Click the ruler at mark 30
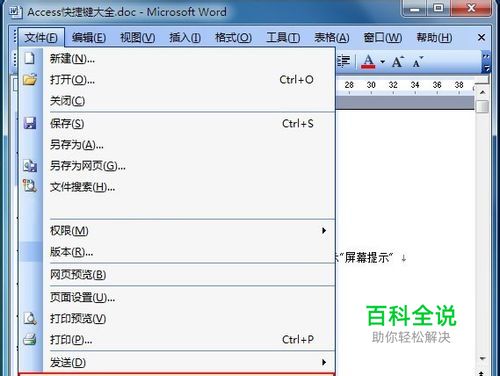The height and width of the screenshot is (376, 500). tap(371, 85)
